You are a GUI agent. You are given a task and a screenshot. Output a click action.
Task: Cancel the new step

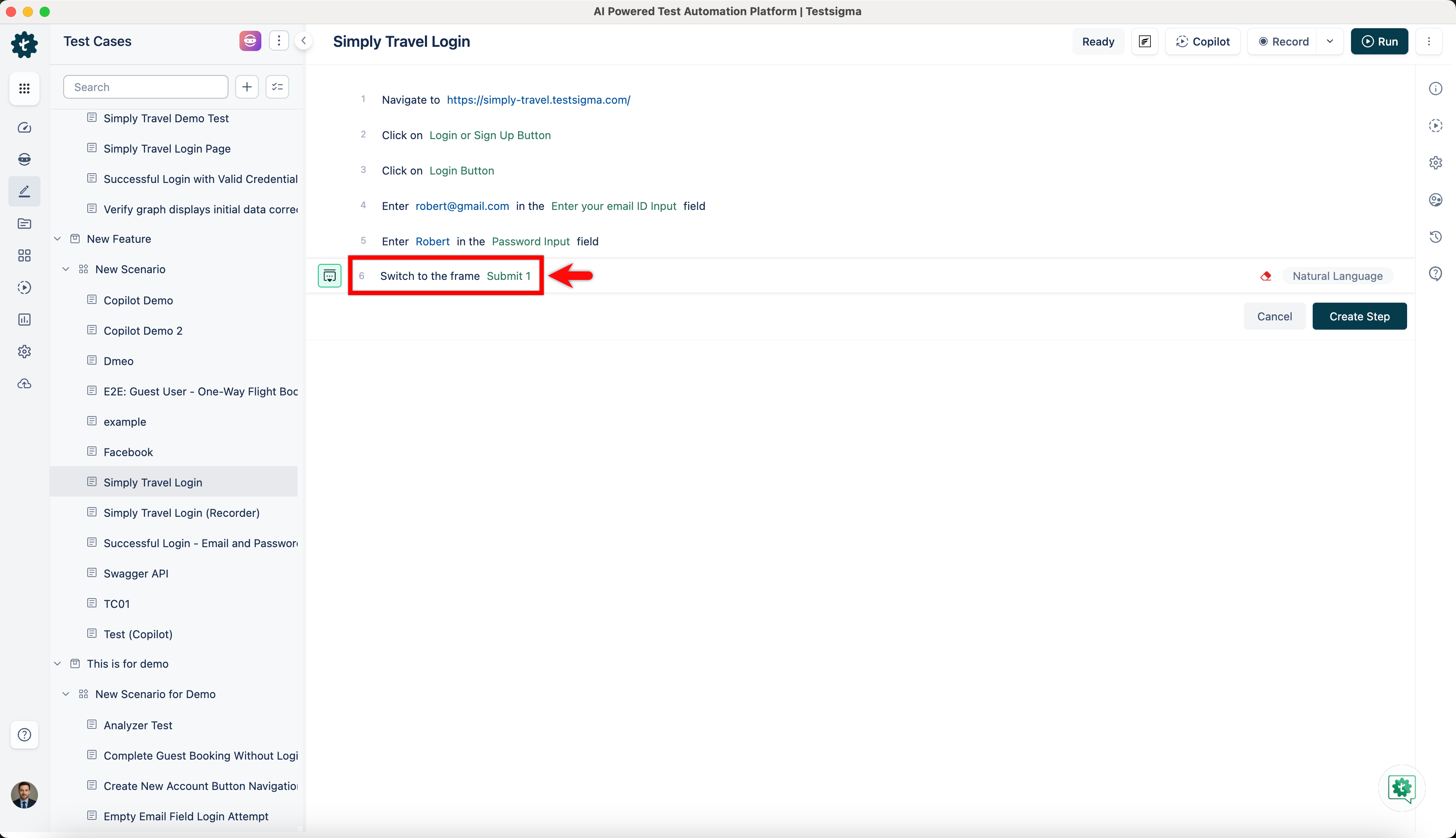click(1275, 317)
